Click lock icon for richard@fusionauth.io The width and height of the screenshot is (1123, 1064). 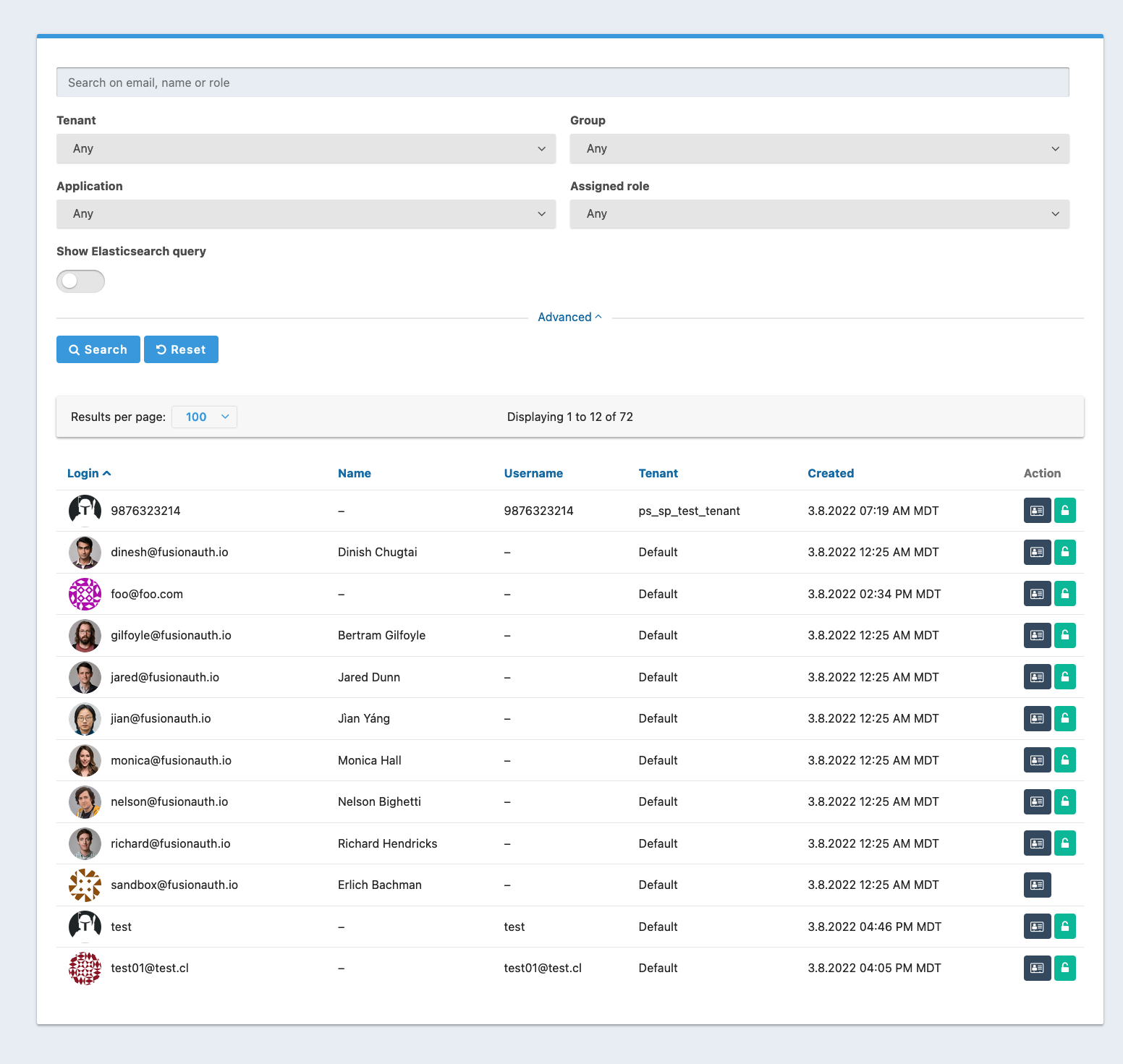point(1064,843)
